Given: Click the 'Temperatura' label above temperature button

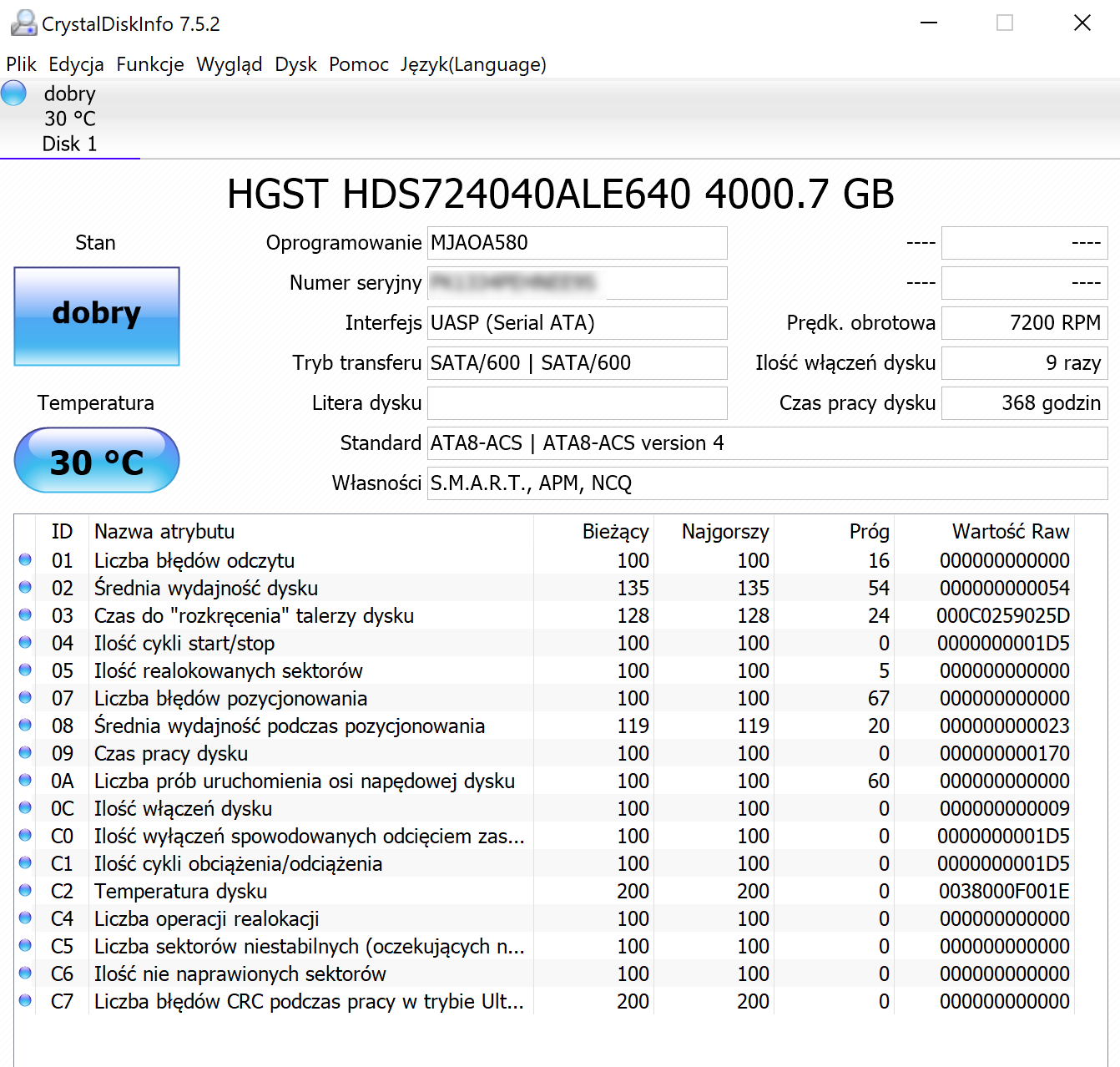Looking at the screenshot, I should [x=96, y=403].
